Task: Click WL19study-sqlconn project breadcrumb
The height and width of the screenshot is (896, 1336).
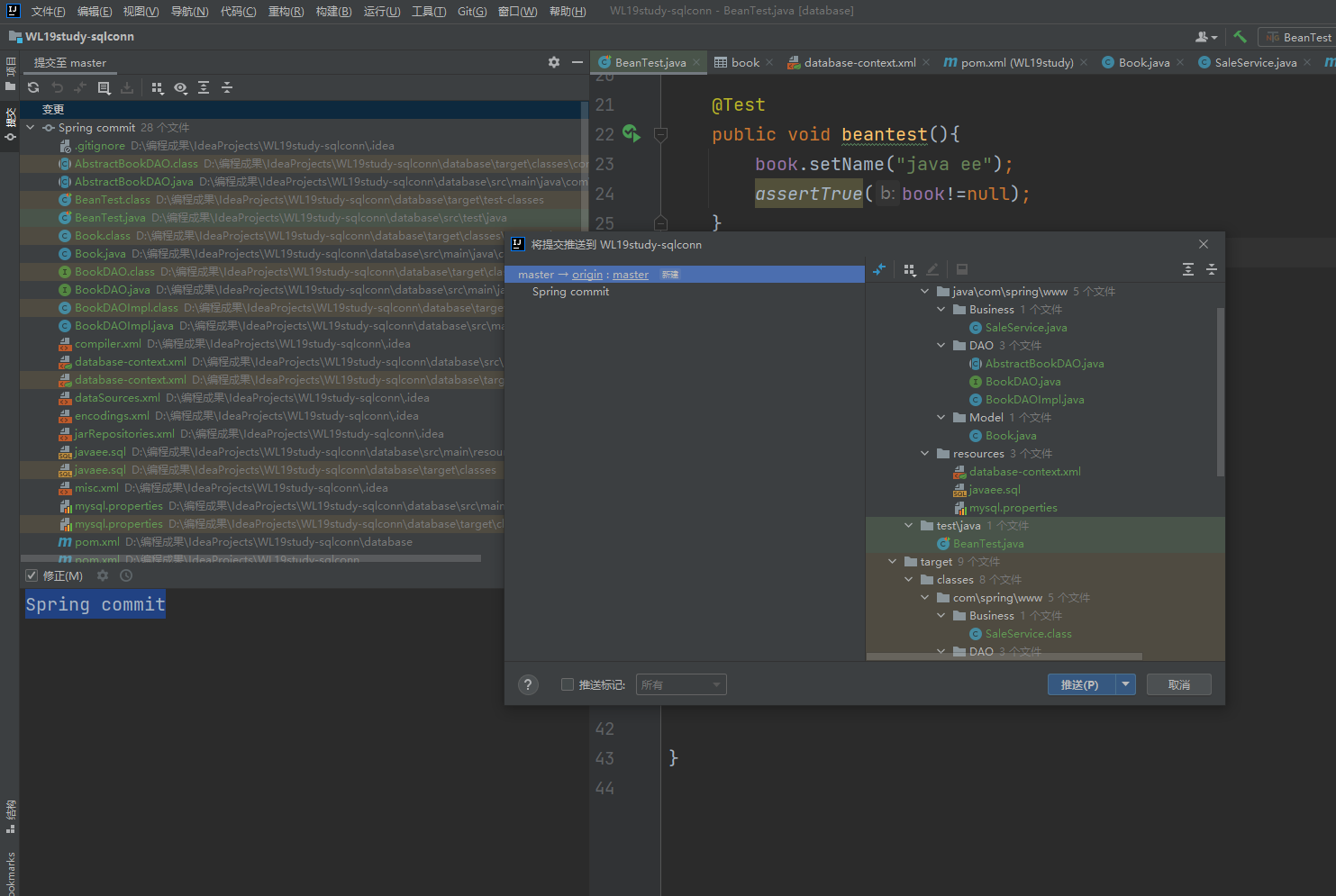Action: click(79, 36)
